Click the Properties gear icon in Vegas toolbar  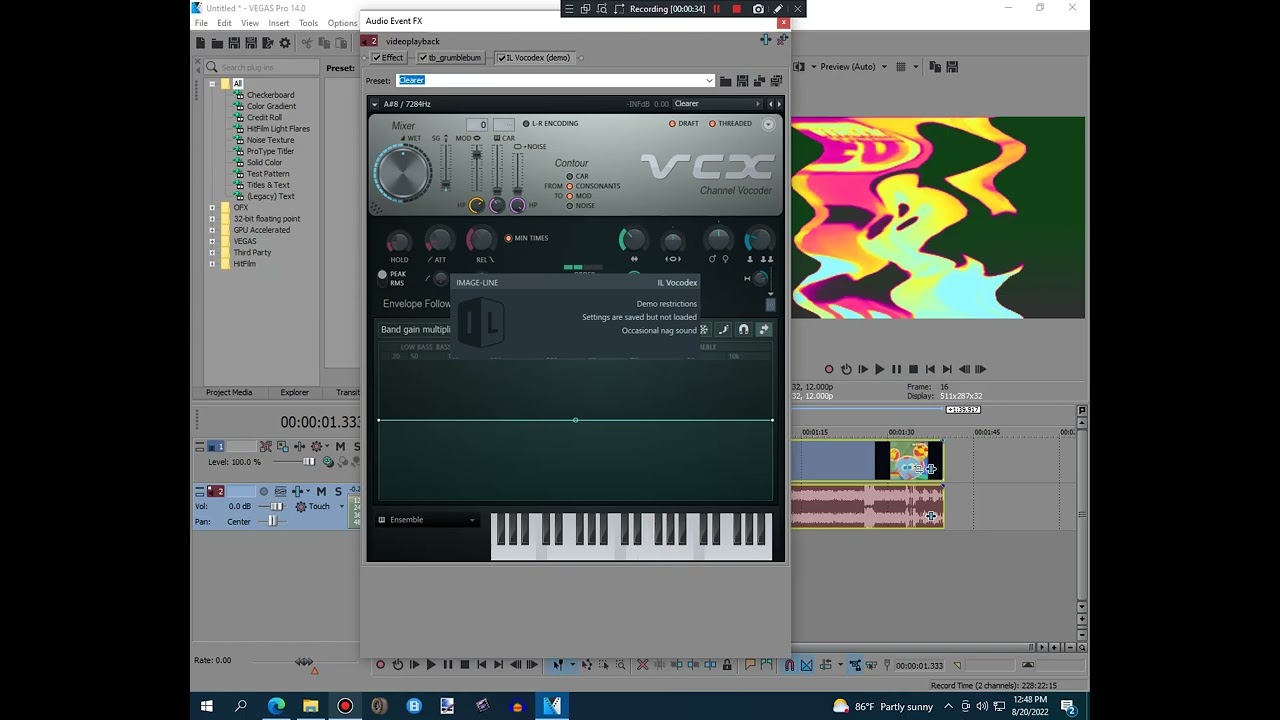285,43
